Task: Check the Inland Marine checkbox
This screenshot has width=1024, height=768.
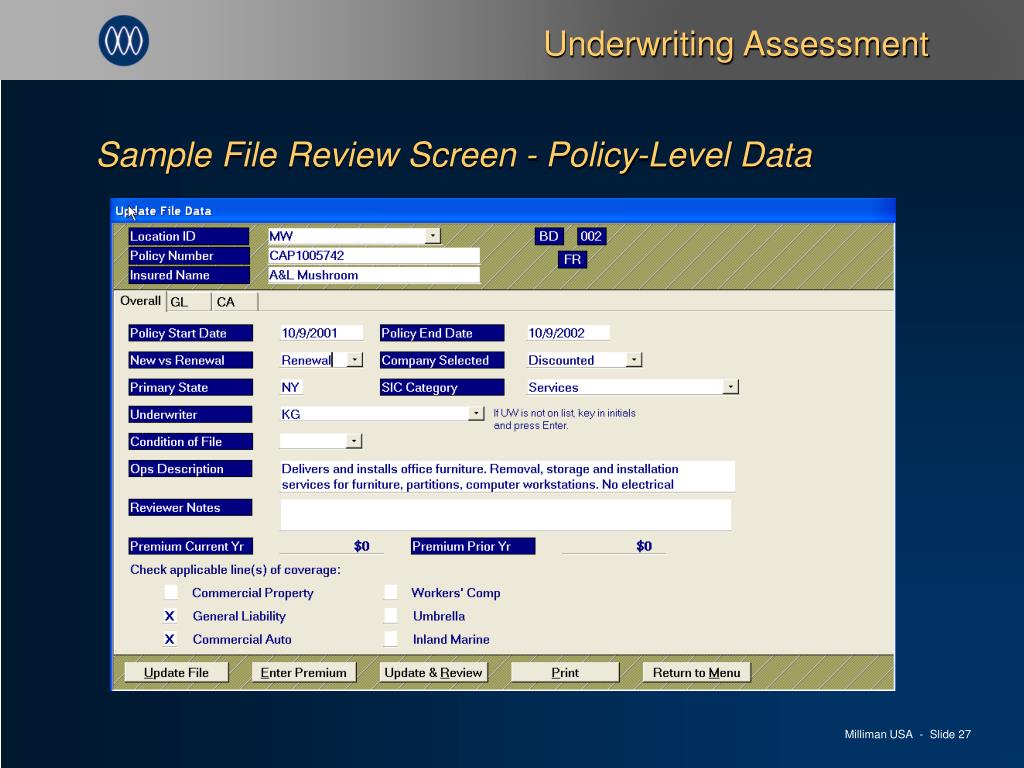Action: tap(391, 639)
